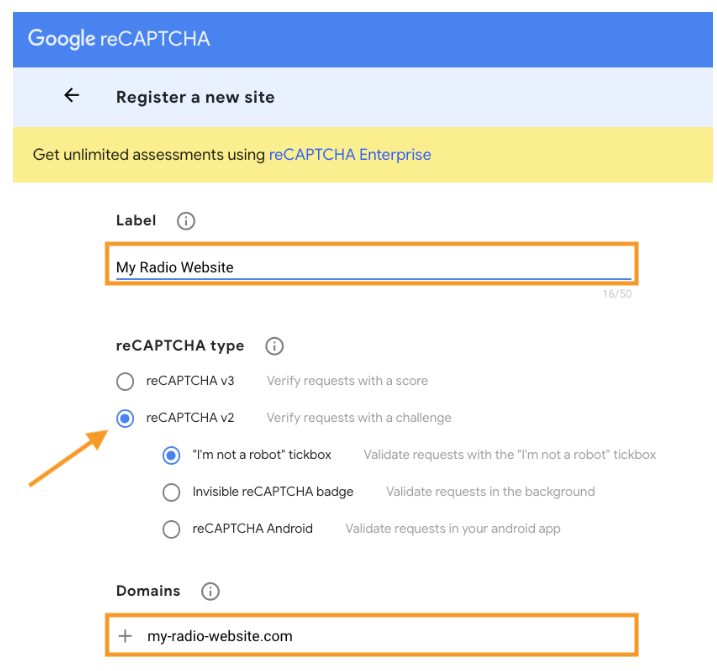Choose the "I'm not a robot" tickbox option
This screenshot has height=671, width=717.
coord(171,455)
